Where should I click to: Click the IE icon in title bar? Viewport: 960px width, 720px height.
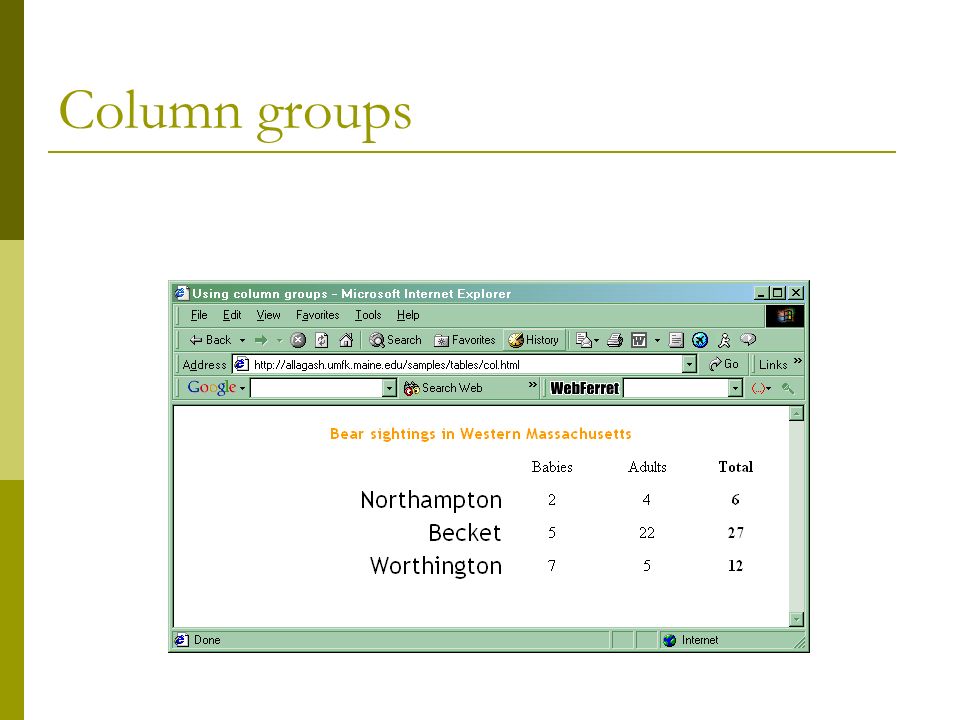coord(181,293)
